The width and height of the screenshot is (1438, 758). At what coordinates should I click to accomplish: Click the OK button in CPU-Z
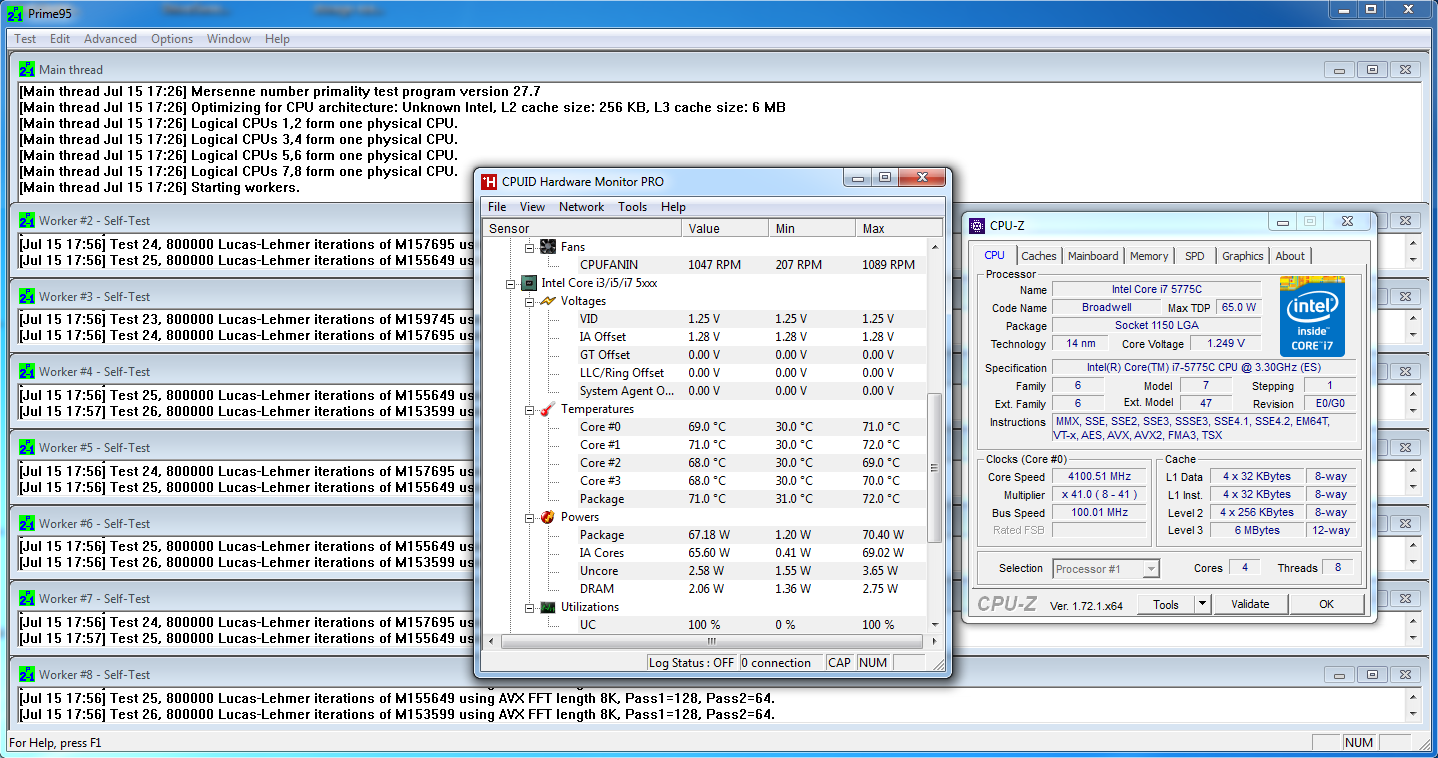[x=1326, y=604]
